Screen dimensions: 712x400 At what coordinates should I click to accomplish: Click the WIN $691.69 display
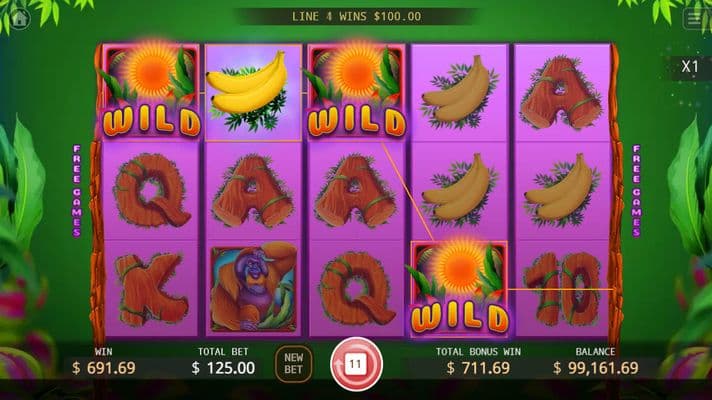pos(104,361)
